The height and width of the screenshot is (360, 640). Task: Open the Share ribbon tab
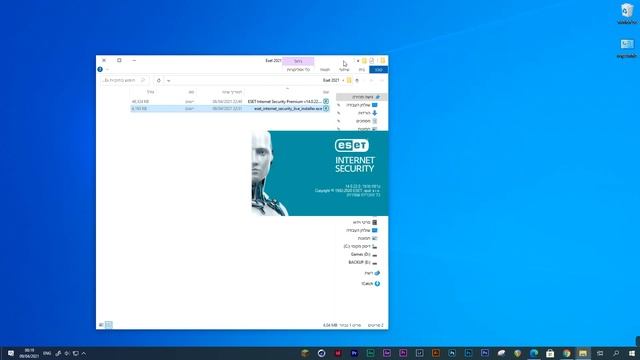[x=344, y=70]
